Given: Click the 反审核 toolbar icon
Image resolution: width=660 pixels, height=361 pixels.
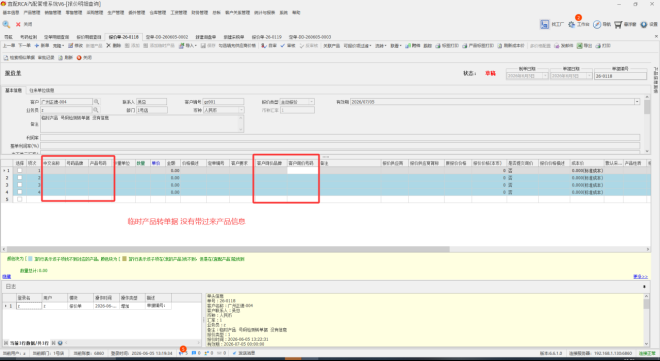Looking at the screenshot, I should pos(302,45).
